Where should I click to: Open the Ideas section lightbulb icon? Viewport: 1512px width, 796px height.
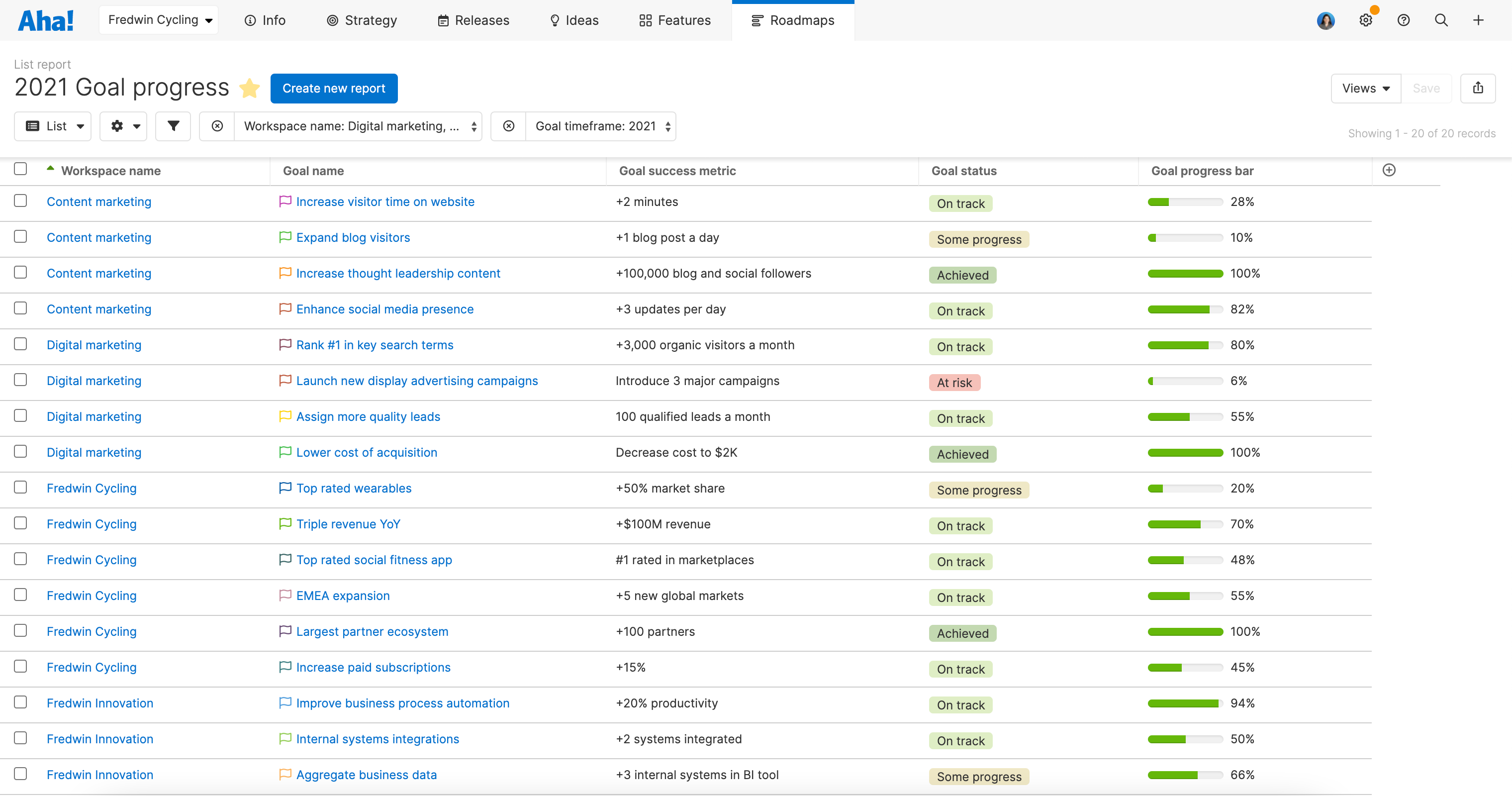[554, 20]
